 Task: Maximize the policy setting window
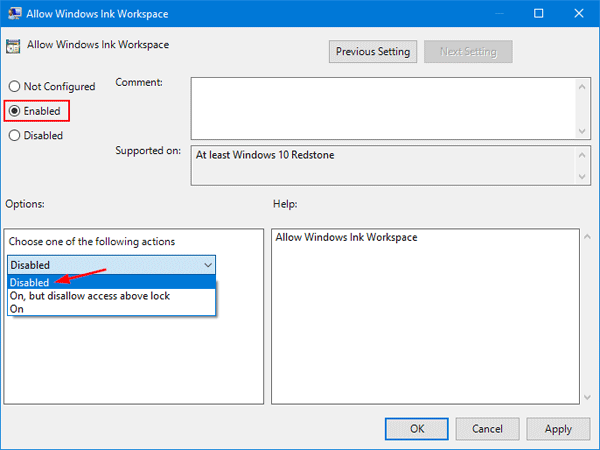click(538, 15)
